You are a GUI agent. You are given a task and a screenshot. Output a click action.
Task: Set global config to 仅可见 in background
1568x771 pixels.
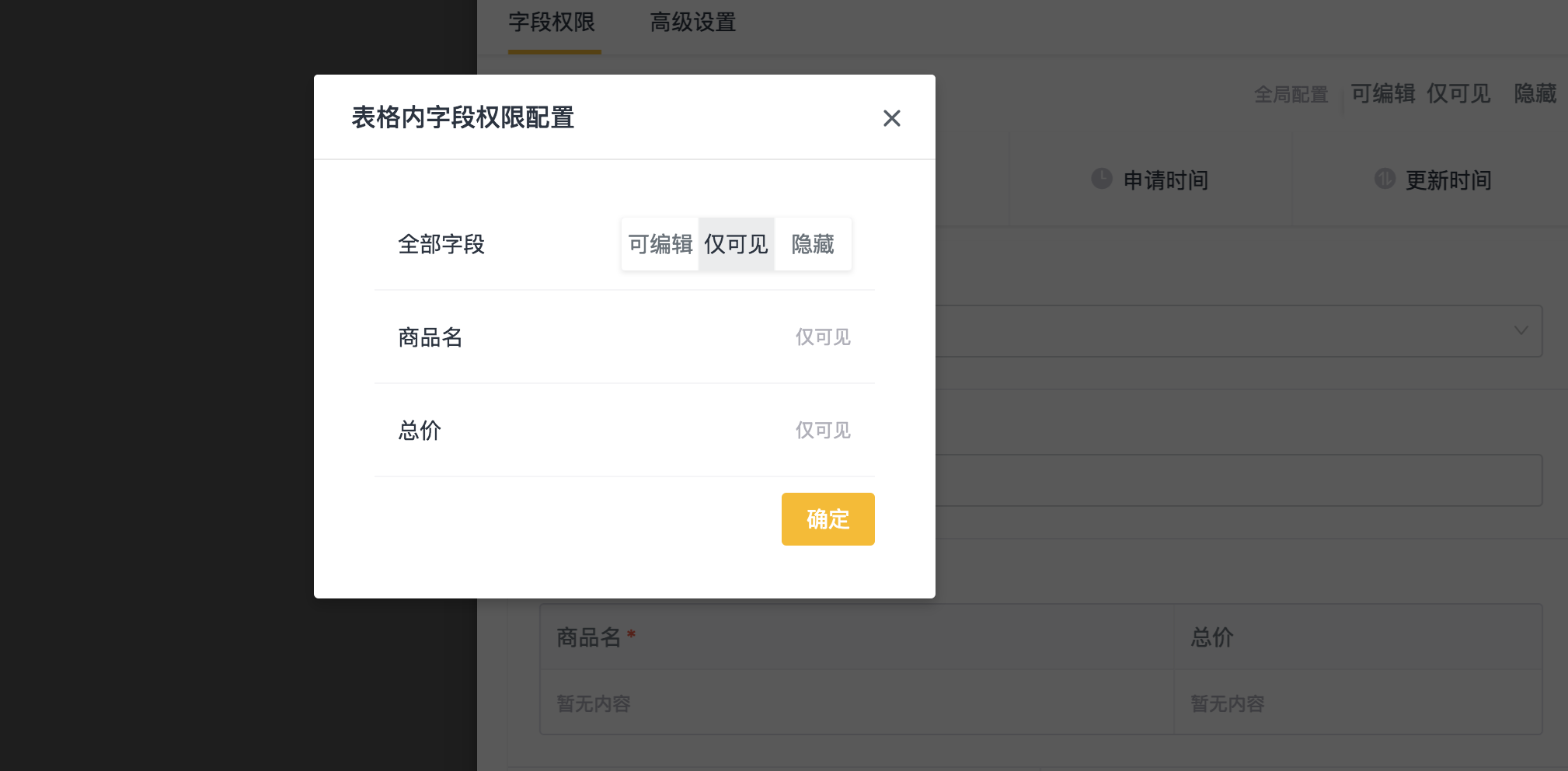tap(1458, 94)
